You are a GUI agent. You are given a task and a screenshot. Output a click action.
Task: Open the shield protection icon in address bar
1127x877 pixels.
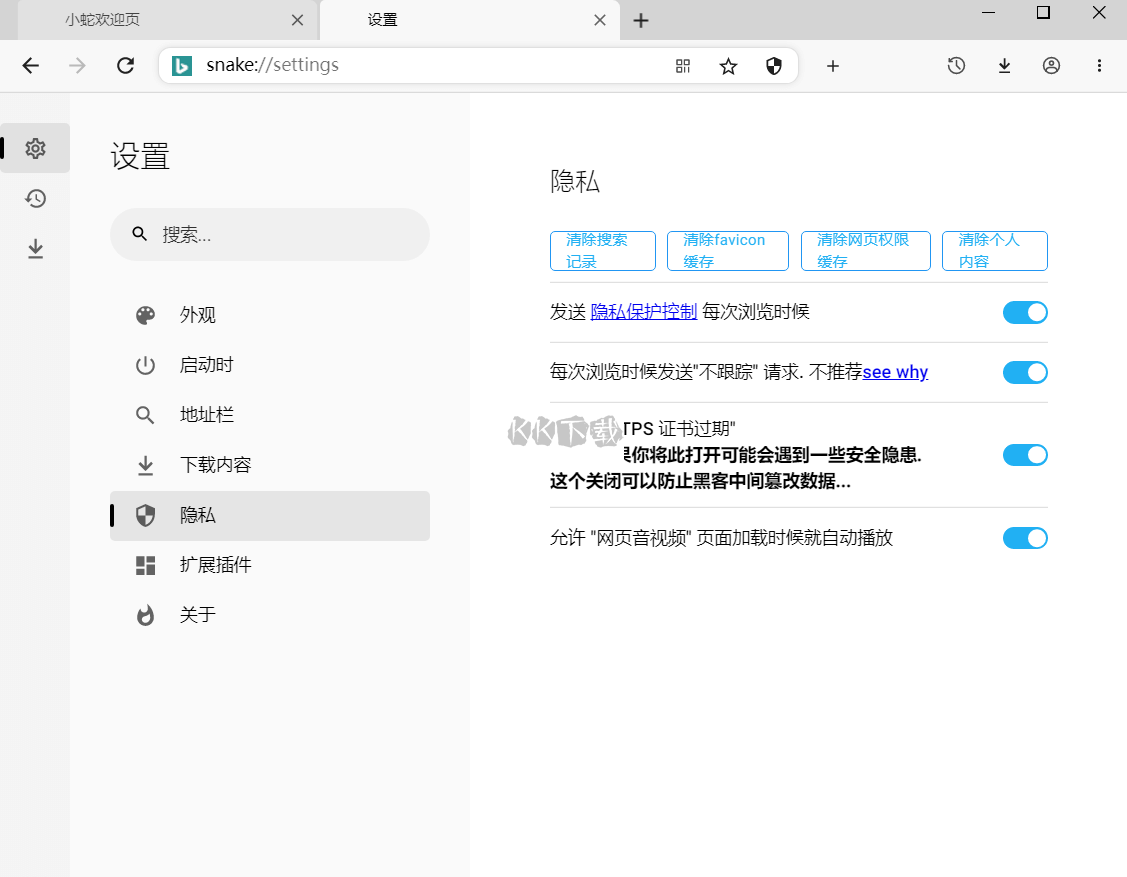(773, 66)
